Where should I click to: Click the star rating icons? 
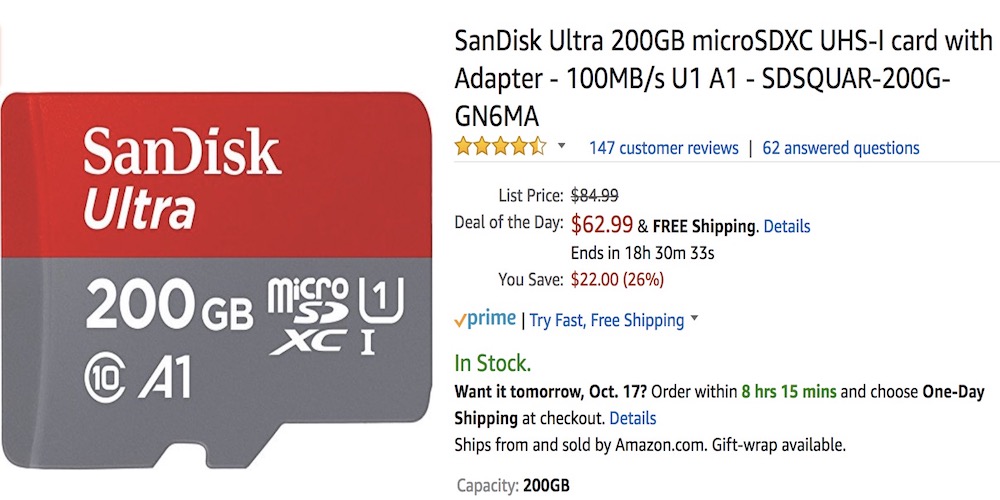pos(500,147)
